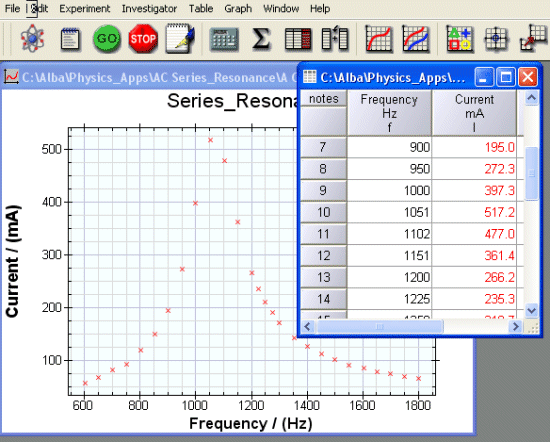Close the table window
This screenshot has height=442, width=550.
[x=528, y=77]
